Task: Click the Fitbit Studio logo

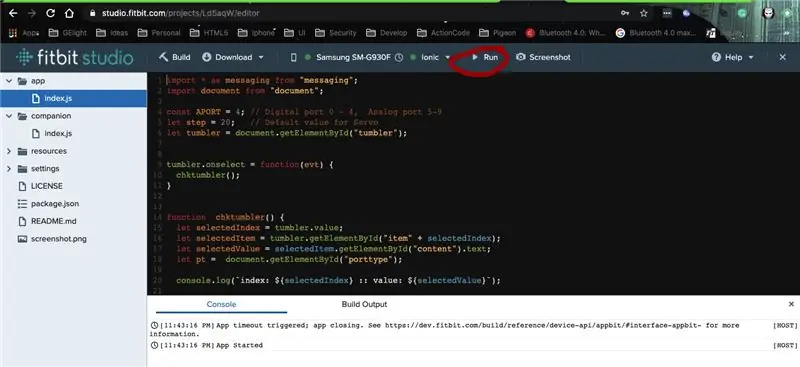Action: 74,57
